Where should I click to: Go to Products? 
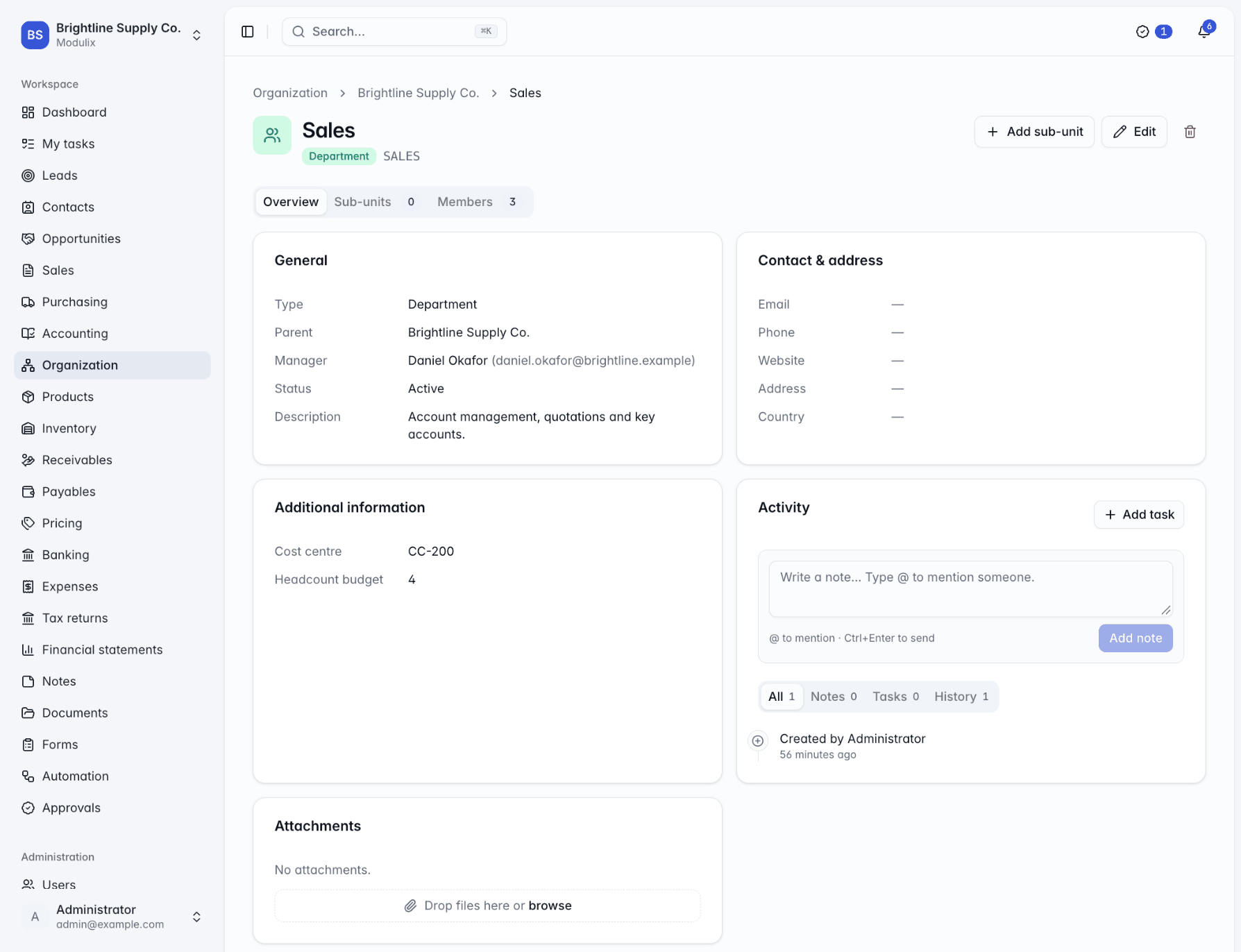[x=112, y=397]
